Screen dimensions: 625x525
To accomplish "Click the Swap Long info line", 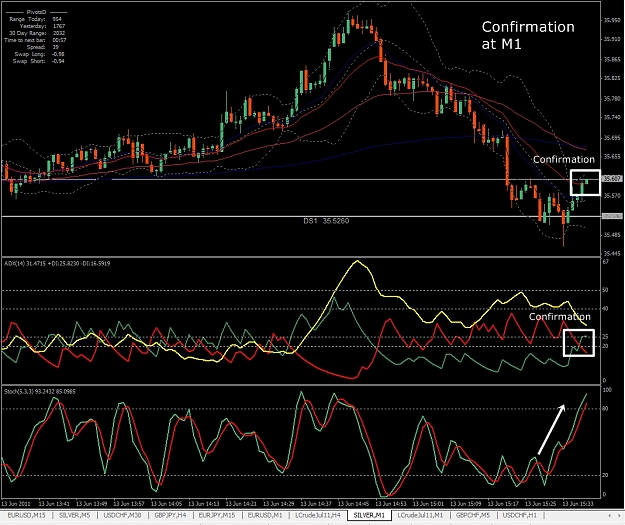I will click(x=39, y=54).
